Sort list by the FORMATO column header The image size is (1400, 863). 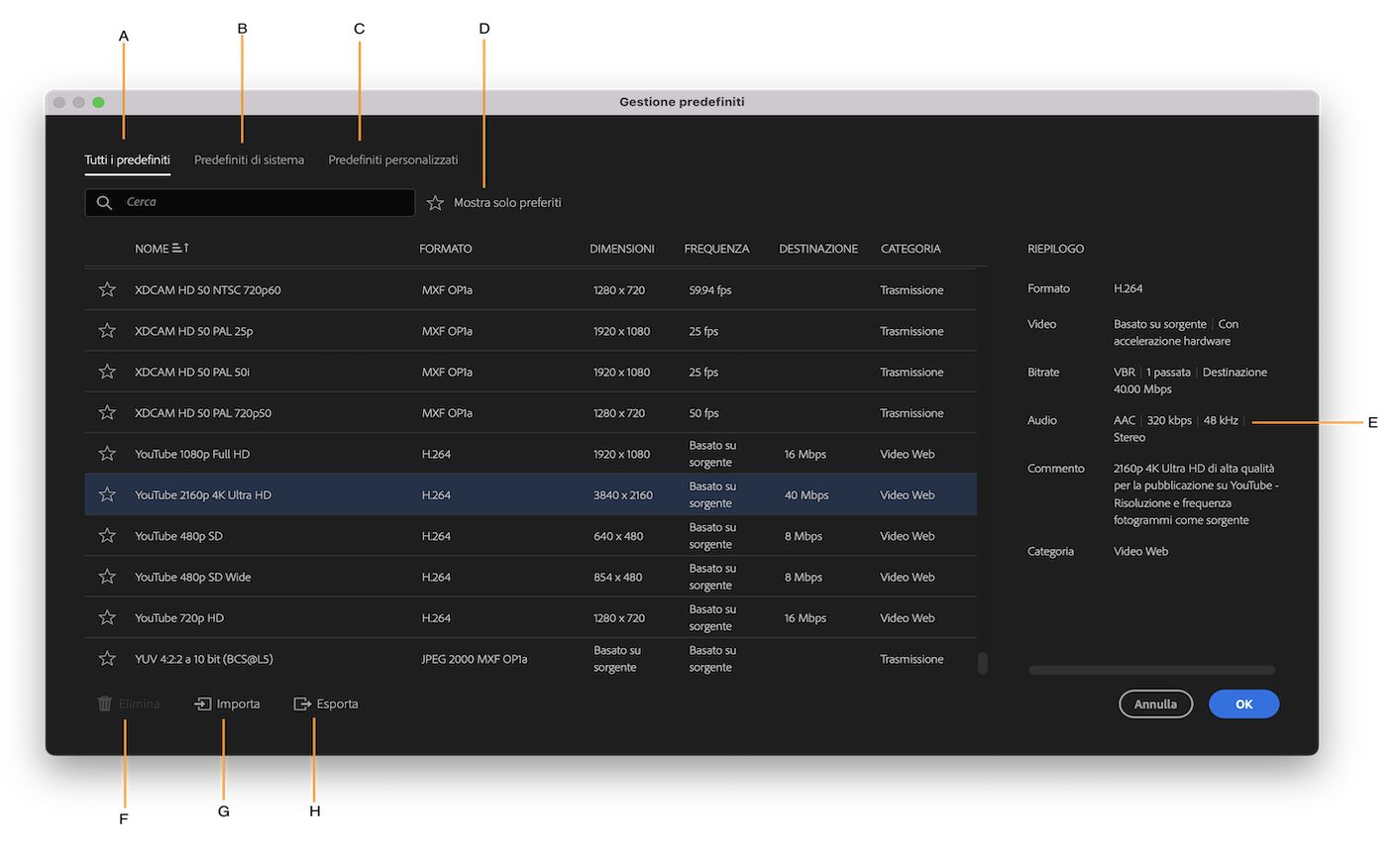446,249
